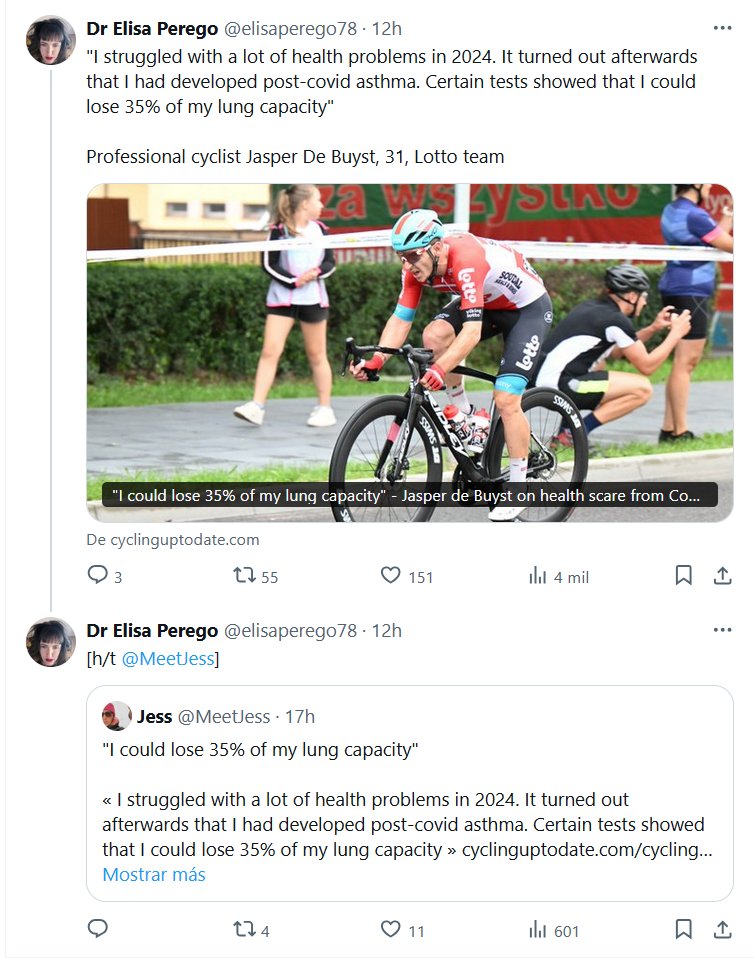Open Jess's quoted tweet profile name
This screenshot has height=958, width=754.
click(154, 716)
